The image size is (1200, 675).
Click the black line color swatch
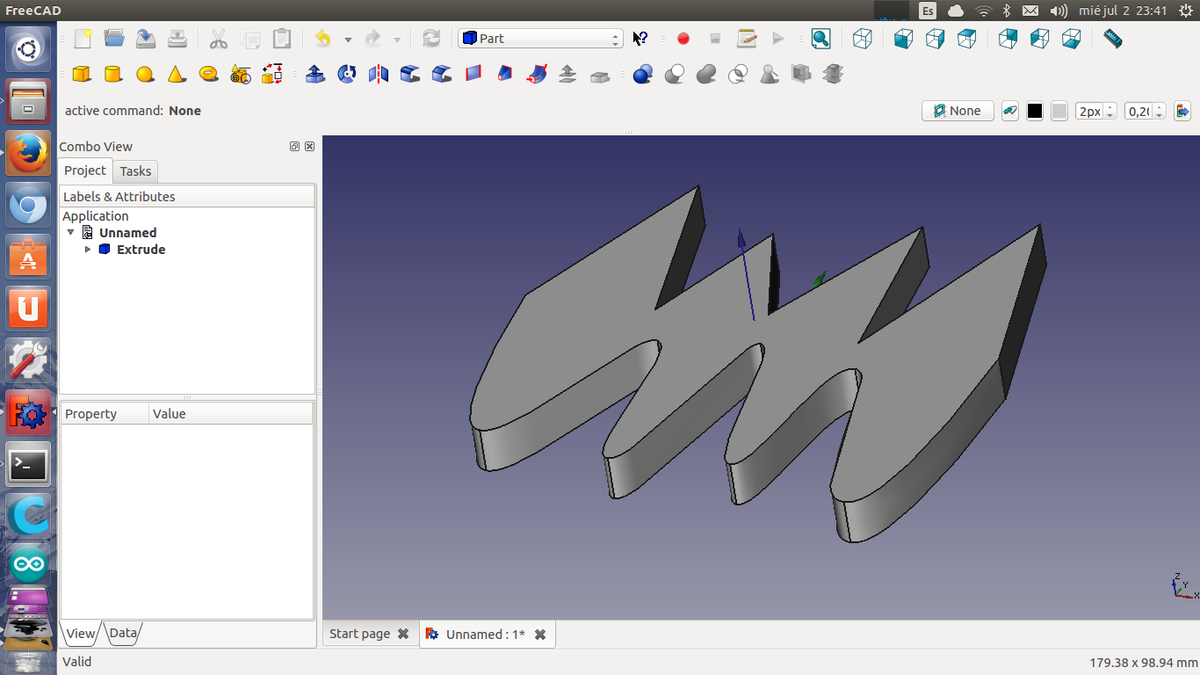tap(1035, 111)
